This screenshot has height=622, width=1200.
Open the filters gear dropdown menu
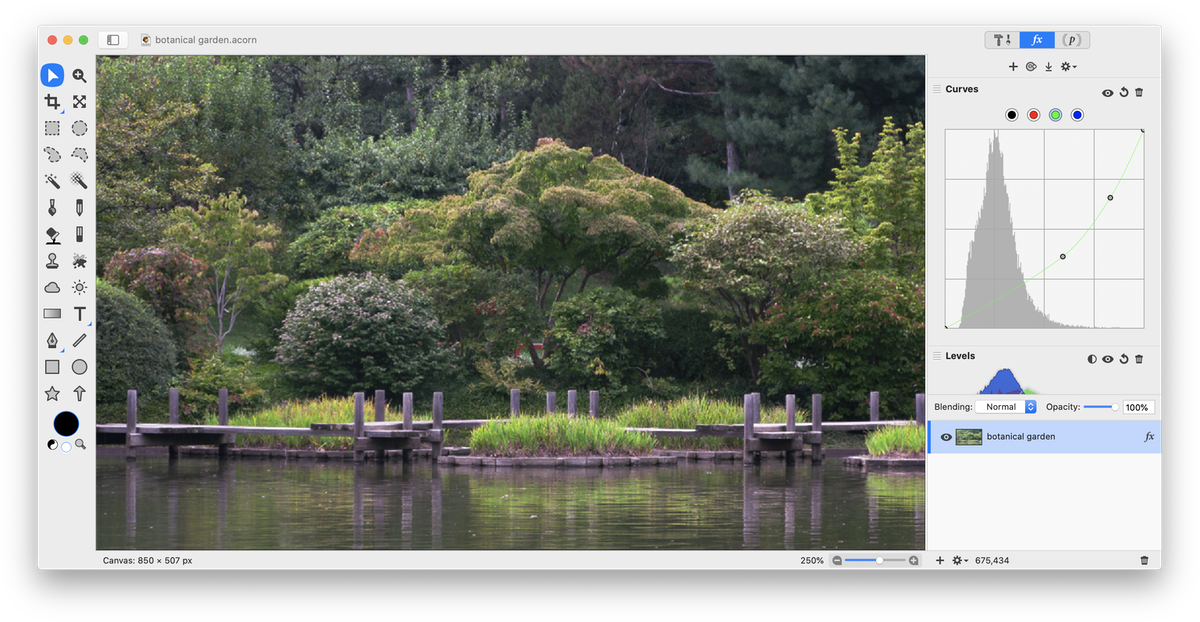(x=1069, y=67)
